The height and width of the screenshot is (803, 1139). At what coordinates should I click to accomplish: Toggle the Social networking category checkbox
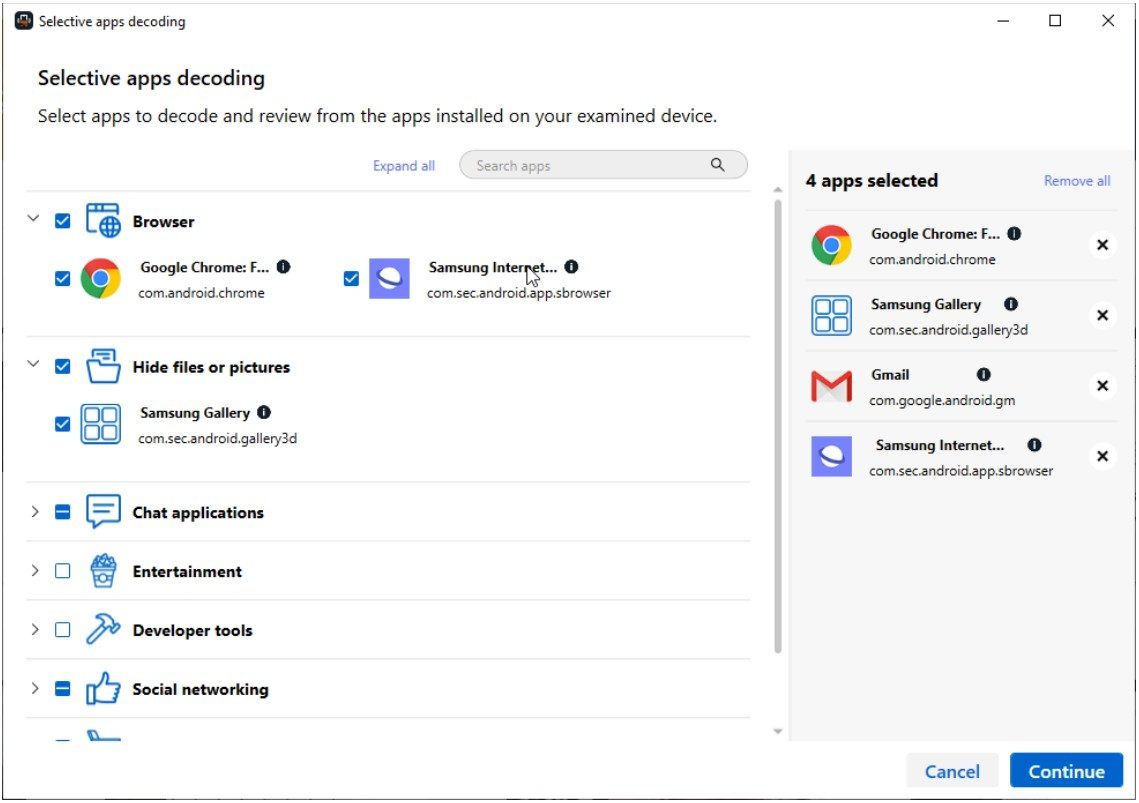coord(62,688)
